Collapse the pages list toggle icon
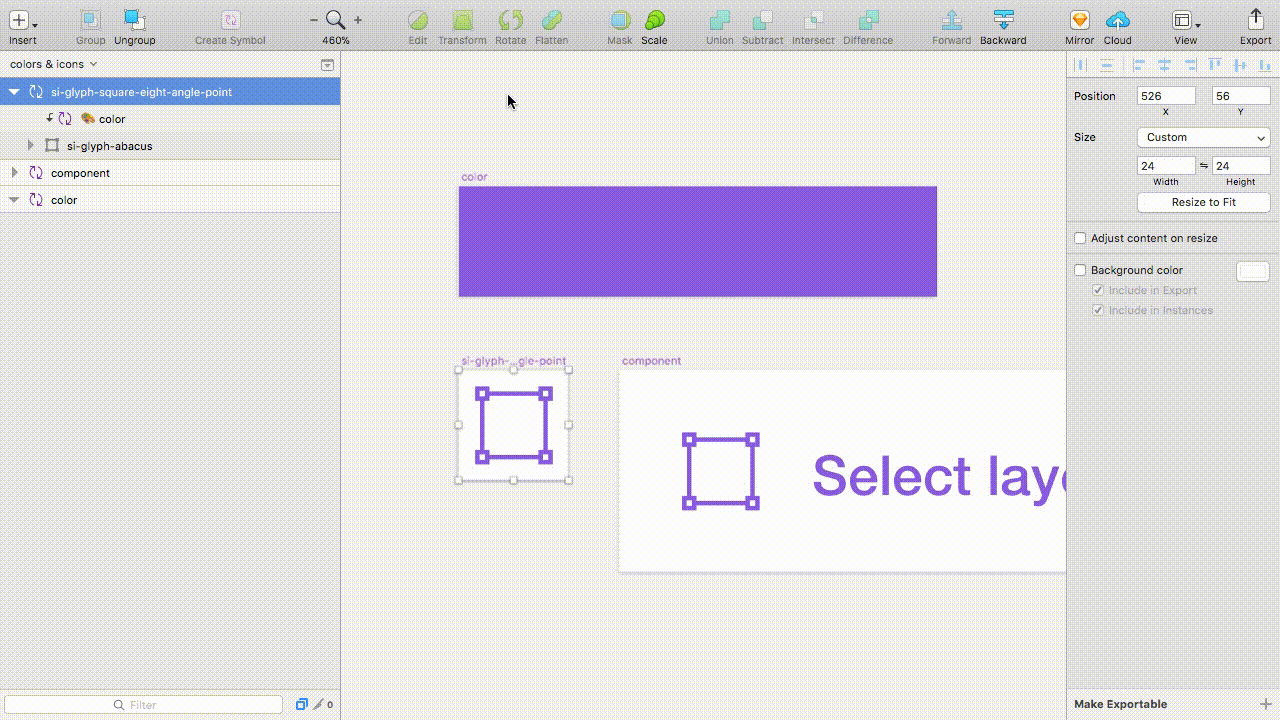 point(327,64)
